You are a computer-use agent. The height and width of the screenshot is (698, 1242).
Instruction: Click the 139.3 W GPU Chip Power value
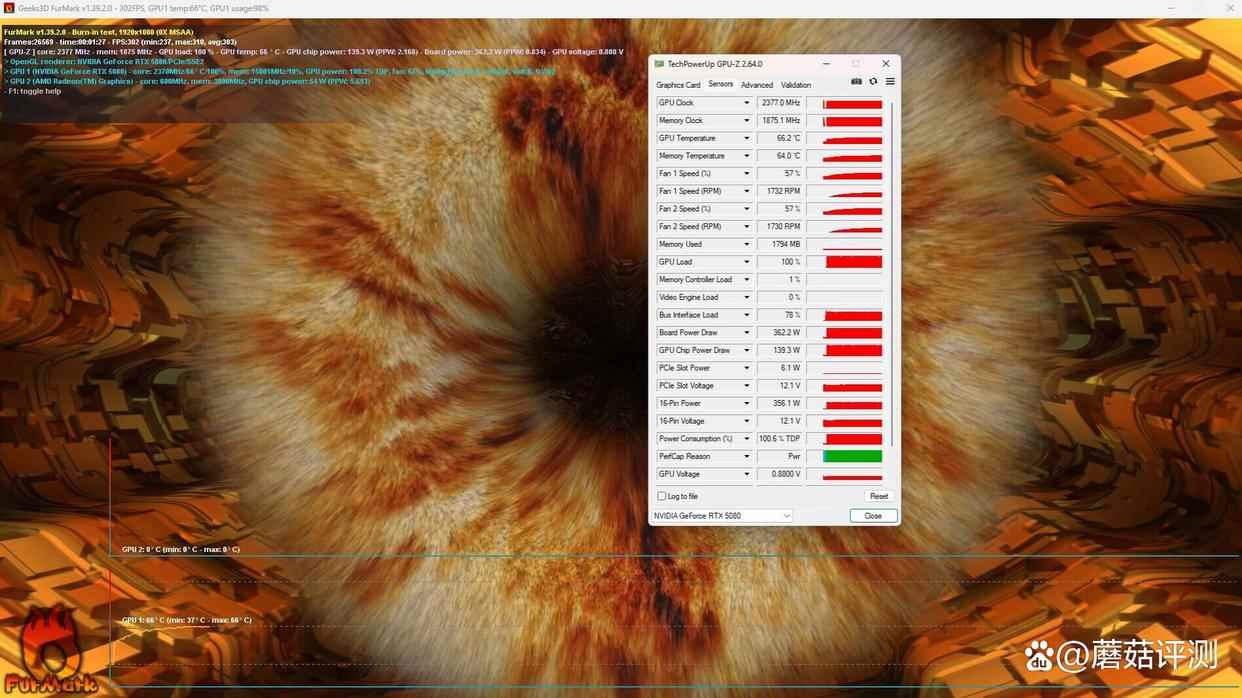click(x=780, y=350)
